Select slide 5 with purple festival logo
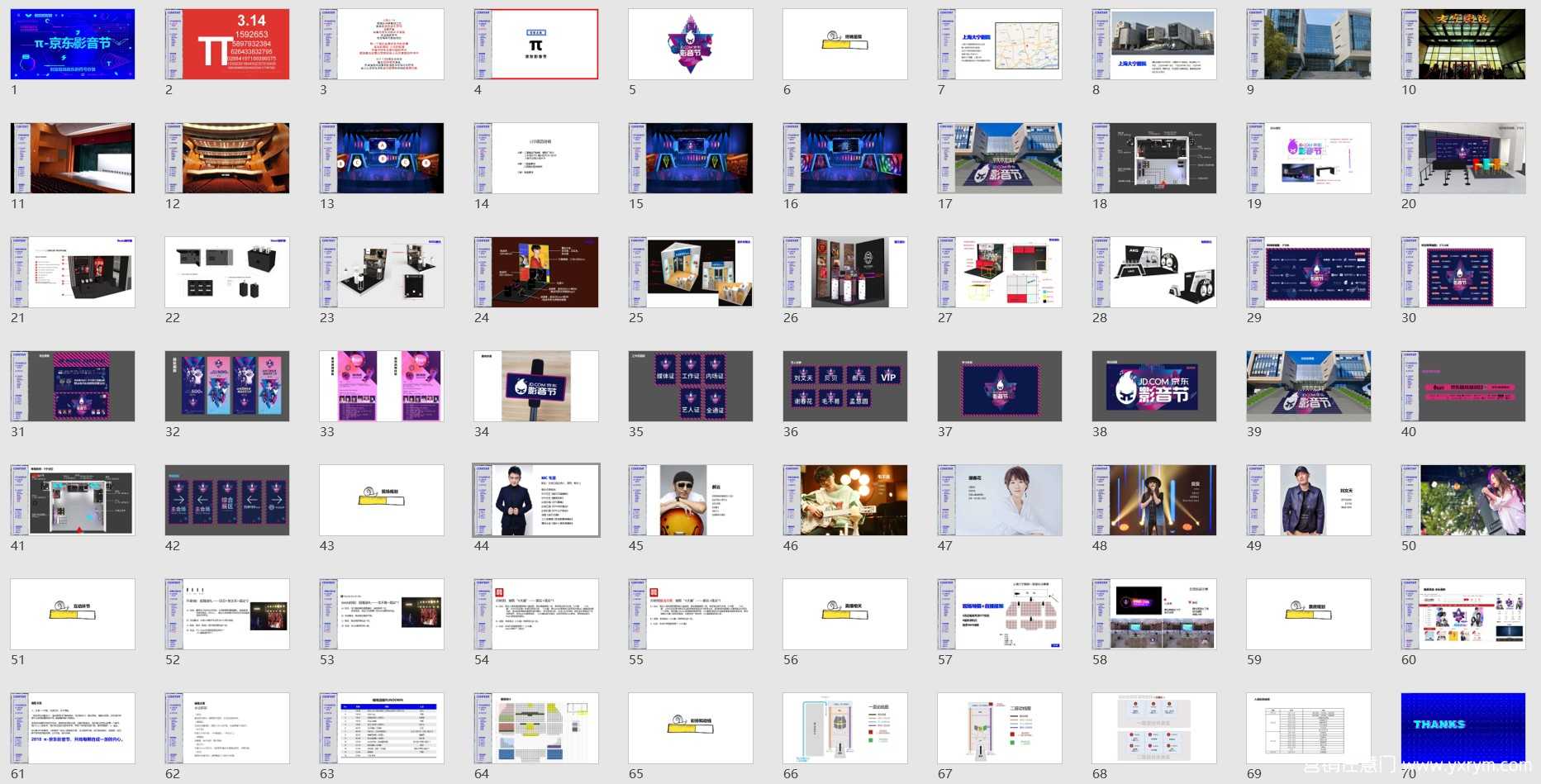The height and width of the screenshot is (784, 1541). (691, 45)
